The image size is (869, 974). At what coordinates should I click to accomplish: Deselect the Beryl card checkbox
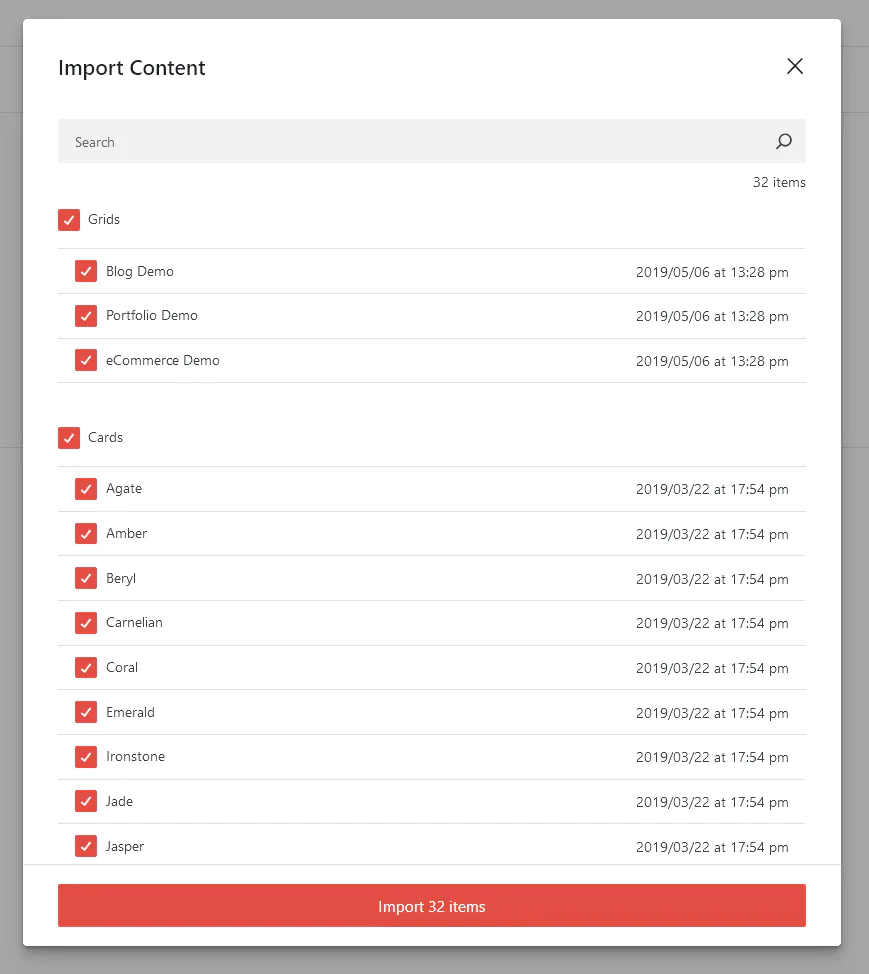[86, 578]
